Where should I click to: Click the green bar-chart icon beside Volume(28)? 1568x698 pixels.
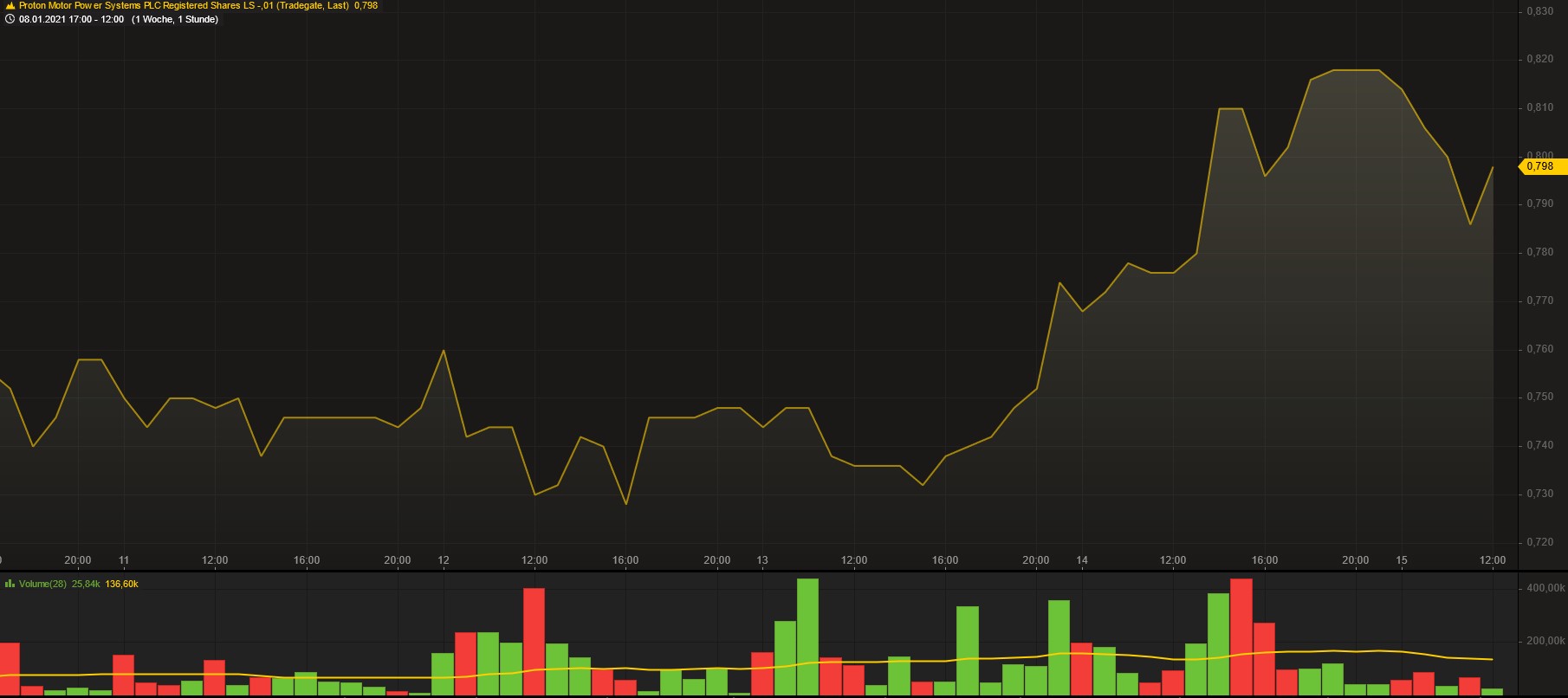tap(10, 584)
